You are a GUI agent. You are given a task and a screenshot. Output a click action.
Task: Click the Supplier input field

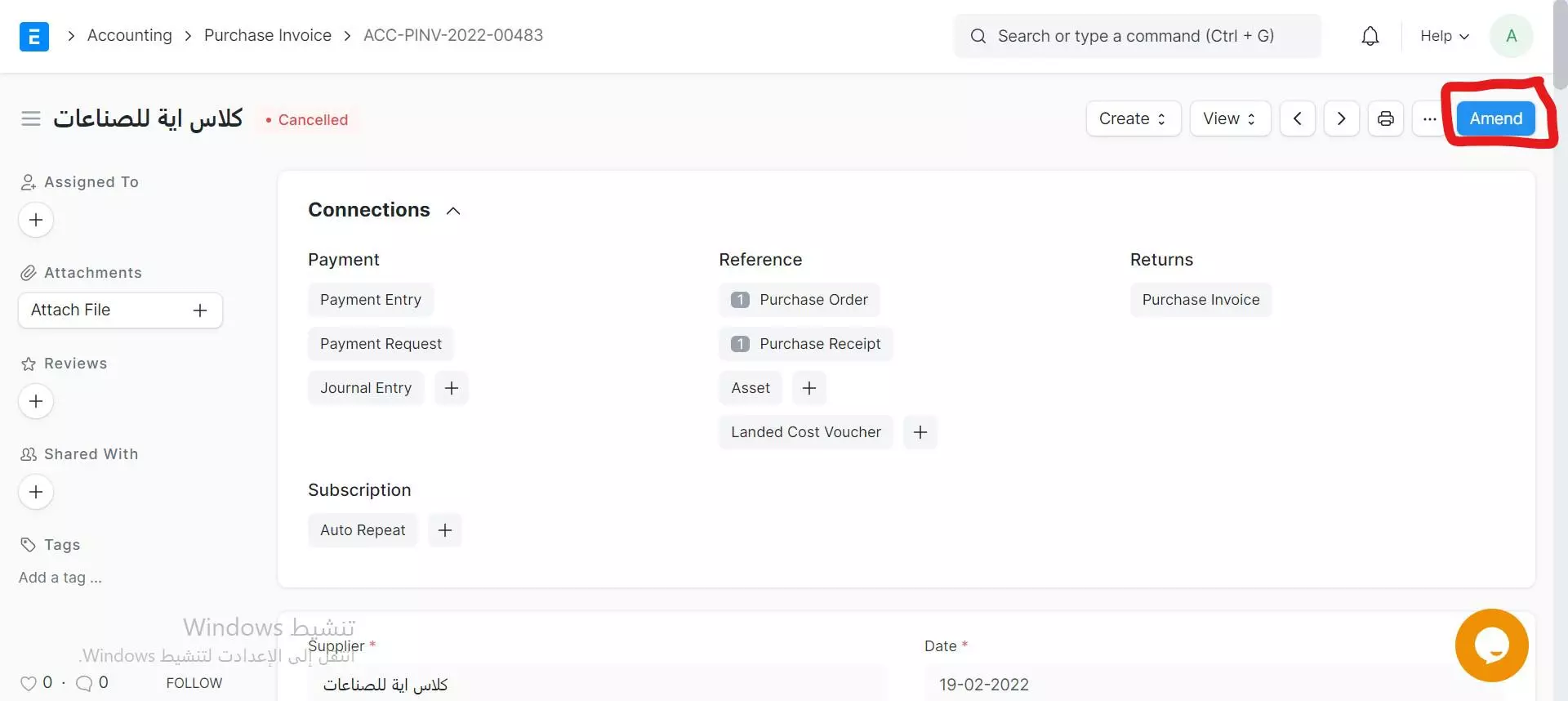point(598,684)
